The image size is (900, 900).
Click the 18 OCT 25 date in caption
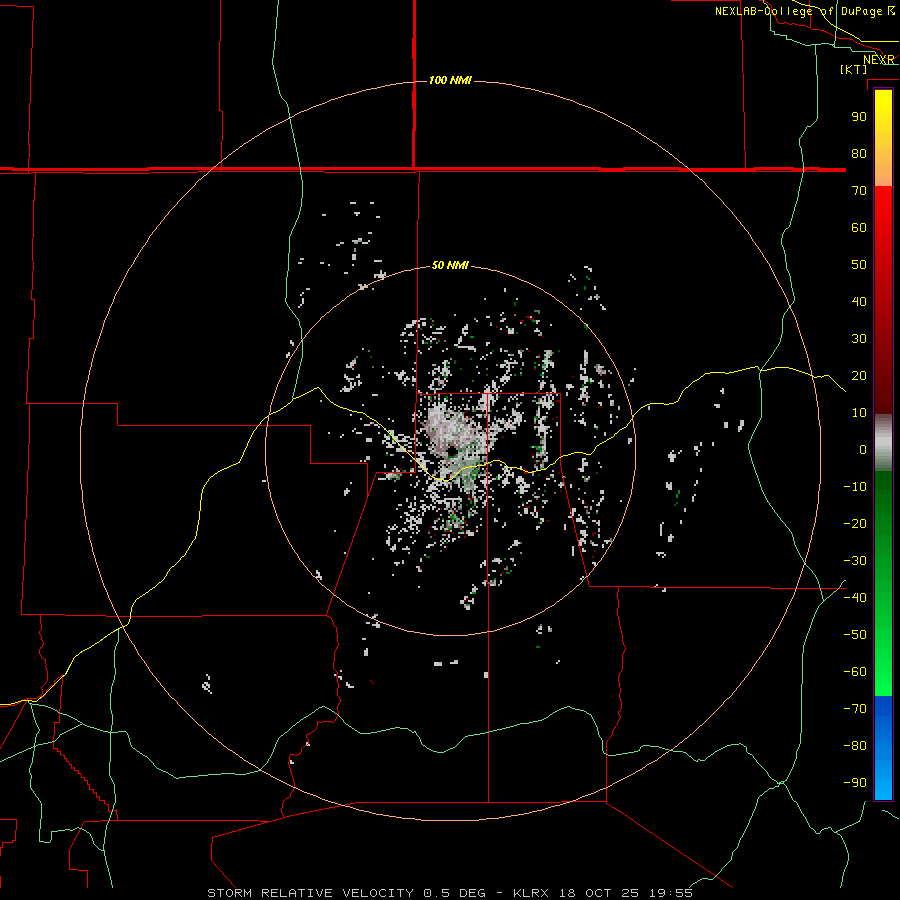[599, 893]
